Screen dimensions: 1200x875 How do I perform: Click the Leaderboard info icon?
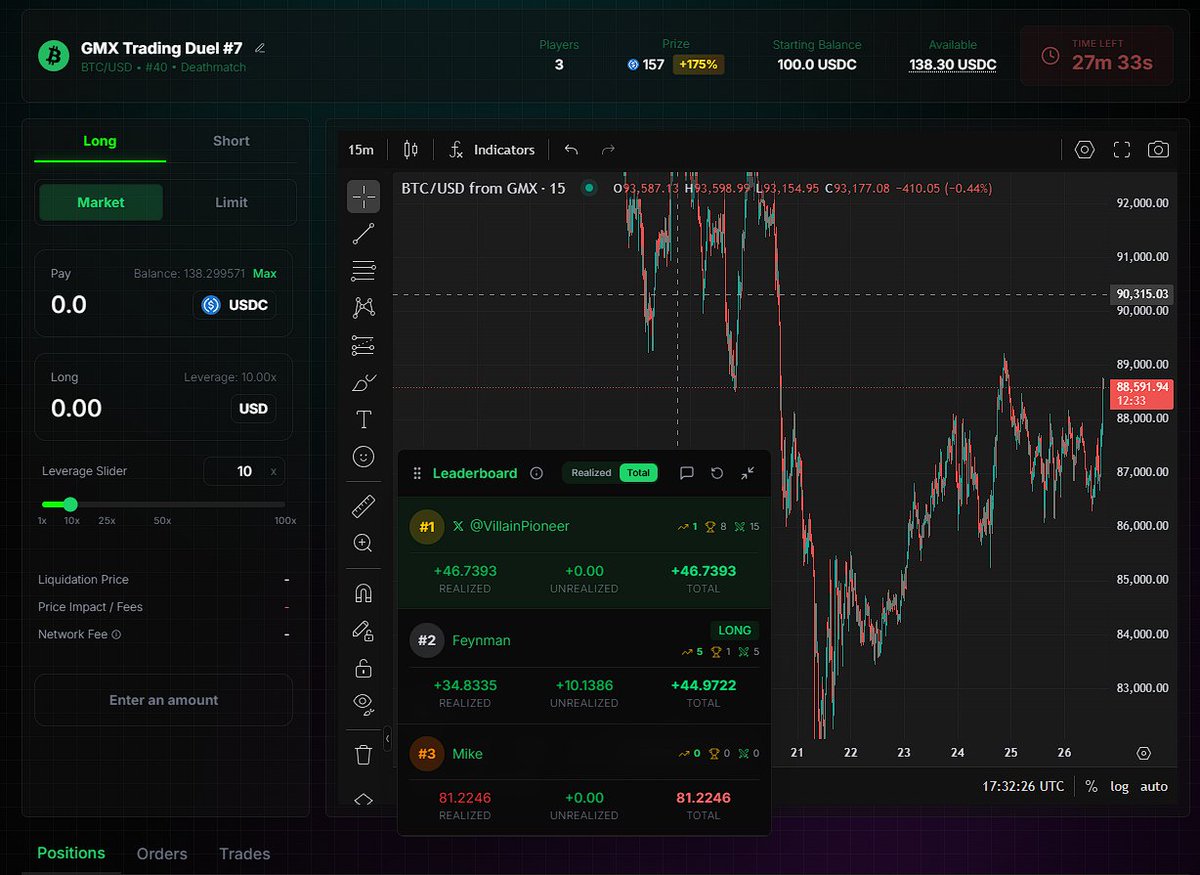(536, 473)
